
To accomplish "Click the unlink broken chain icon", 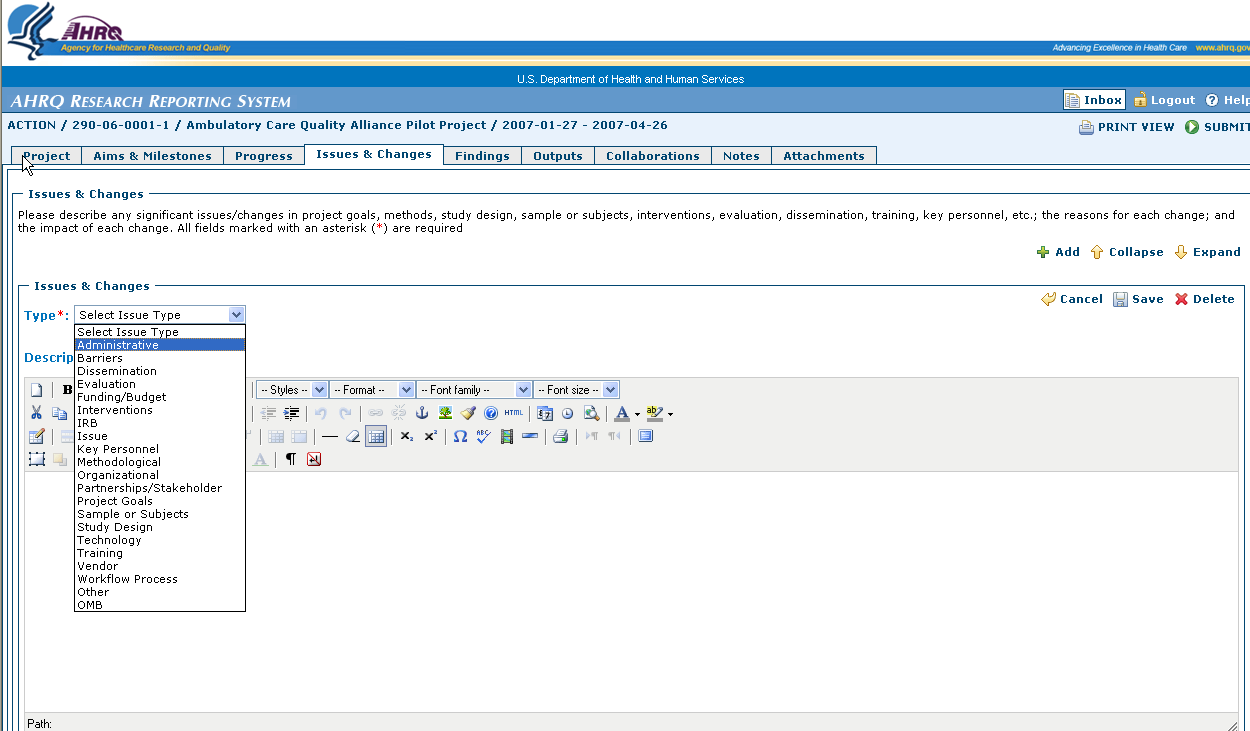I will point(398,413).
